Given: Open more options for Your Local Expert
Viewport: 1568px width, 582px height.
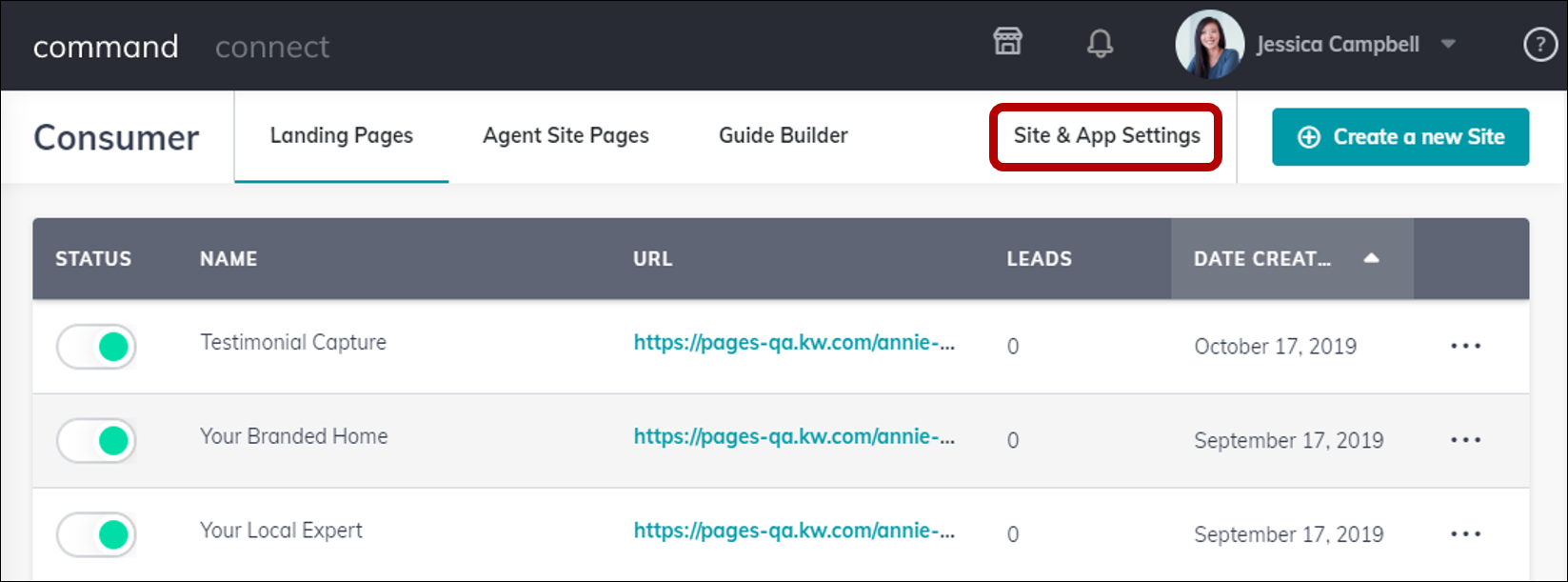Looking at the screenshot, I should [x=1465, y=534].
